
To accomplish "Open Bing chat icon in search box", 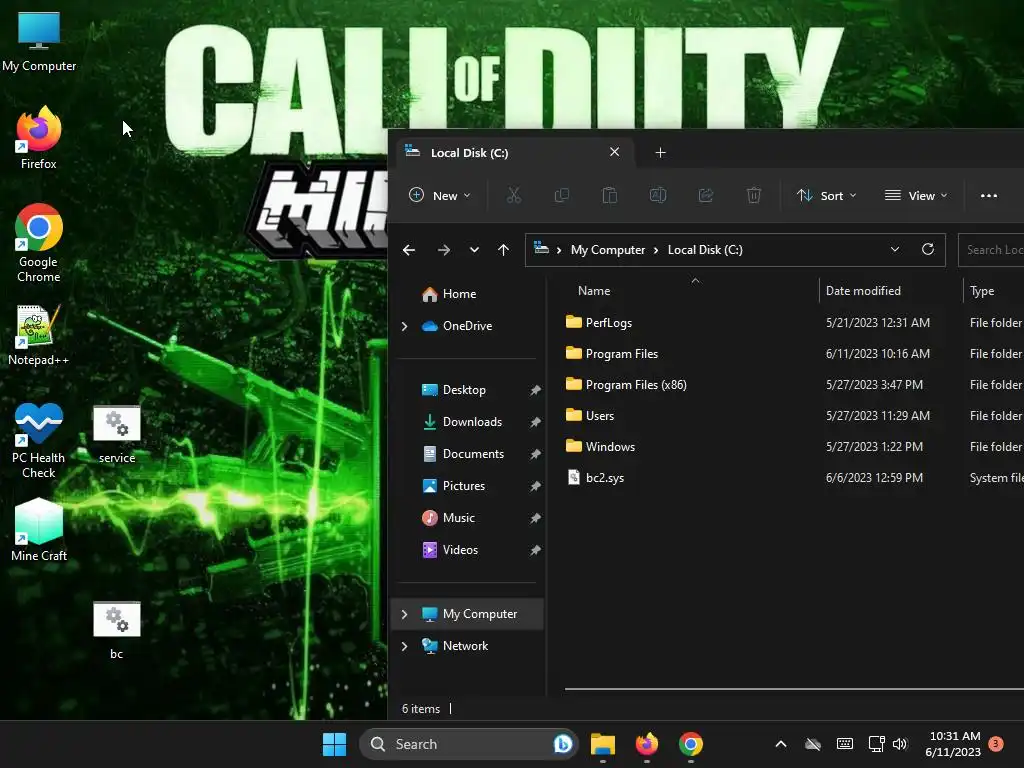I will (562, 744).
